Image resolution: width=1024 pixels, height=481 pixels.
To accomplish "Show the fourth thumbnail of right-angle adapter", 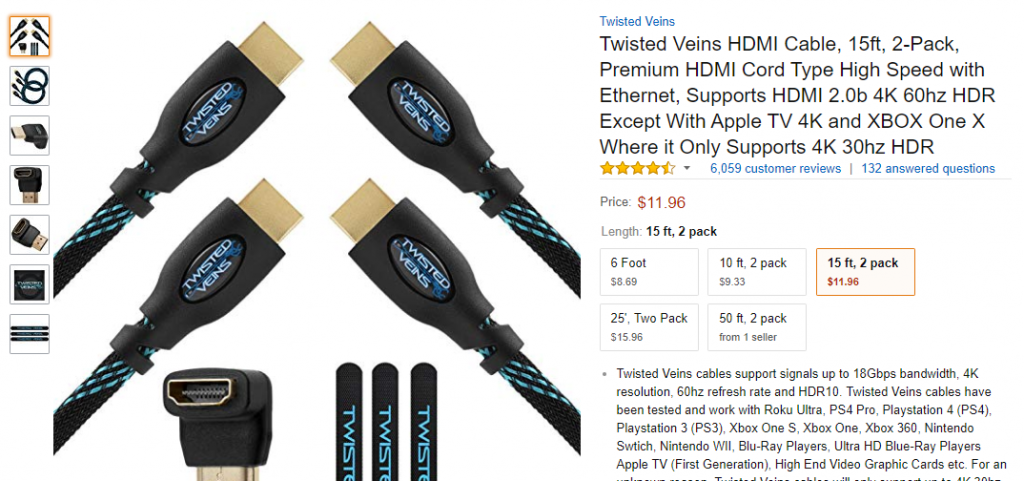I will [29, 185].
